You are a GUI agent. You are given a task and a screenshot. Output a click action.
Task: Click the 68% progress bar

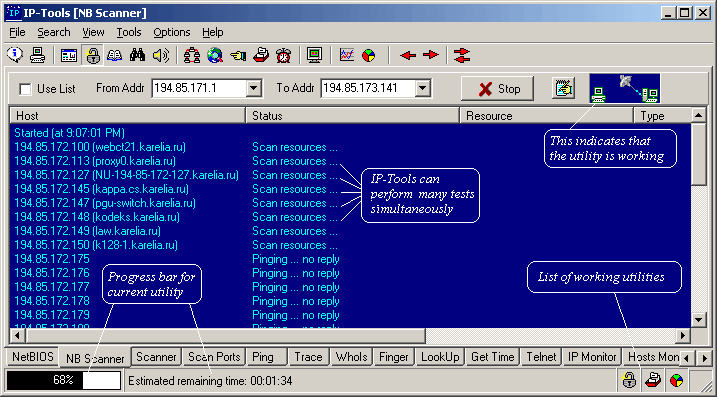[64, 380]
